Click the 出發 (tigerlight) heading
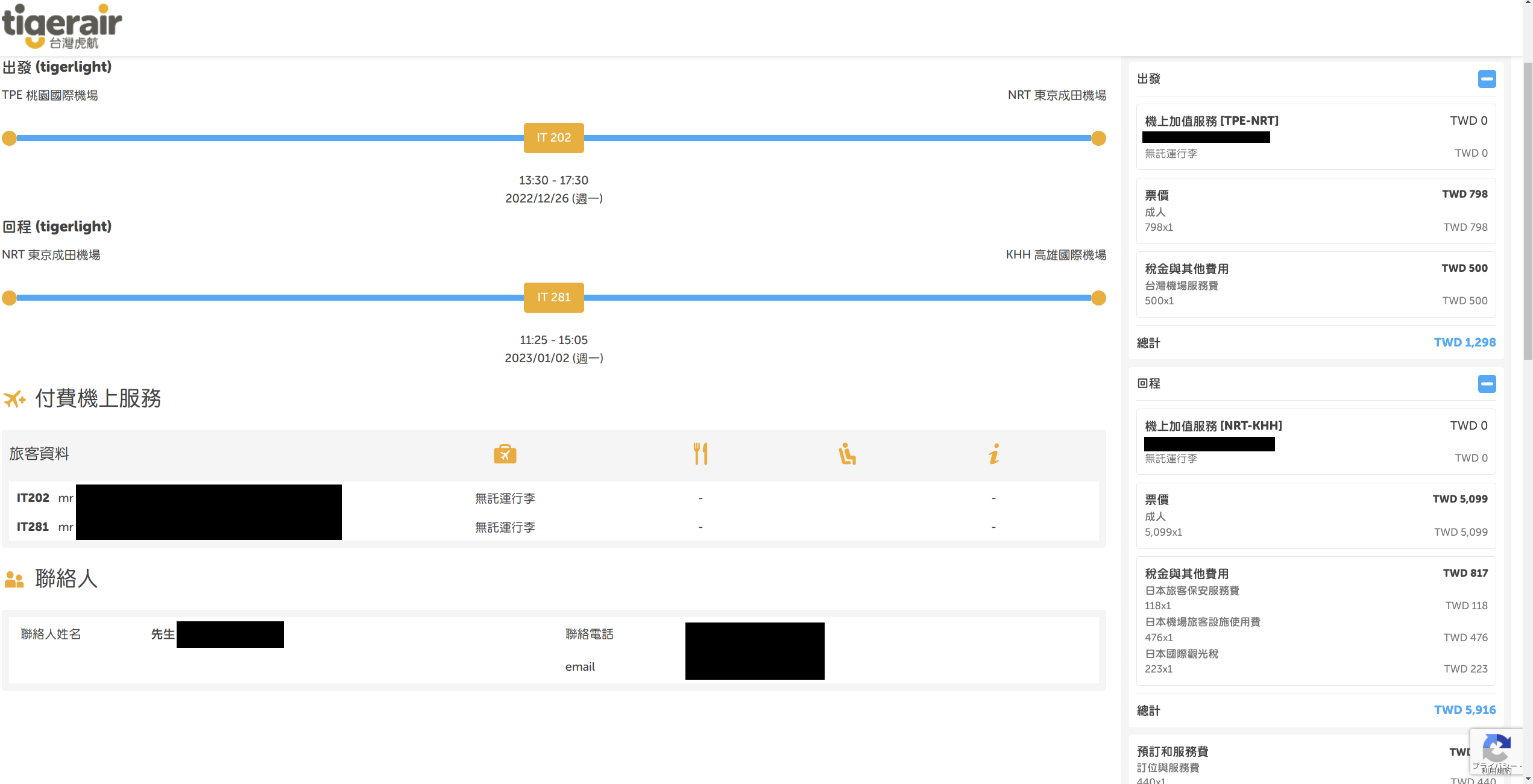Screen dimensions: 1533x784 [x=57, y=67]
